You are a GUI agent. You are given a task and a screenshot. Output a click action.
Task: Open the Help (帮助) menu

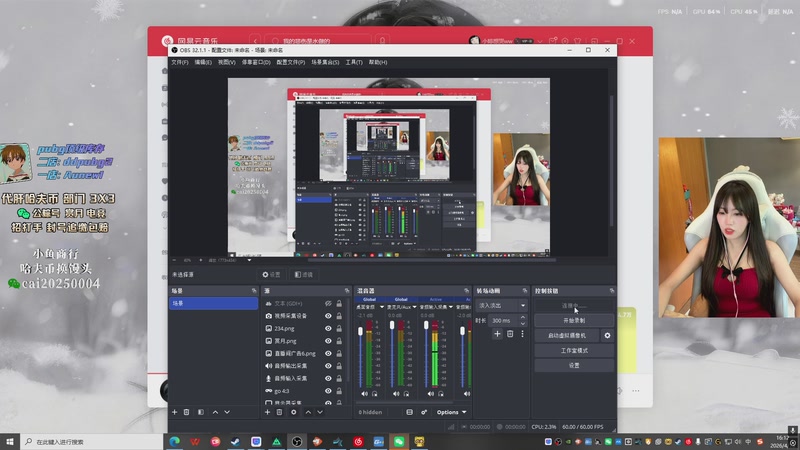[378, 62]
